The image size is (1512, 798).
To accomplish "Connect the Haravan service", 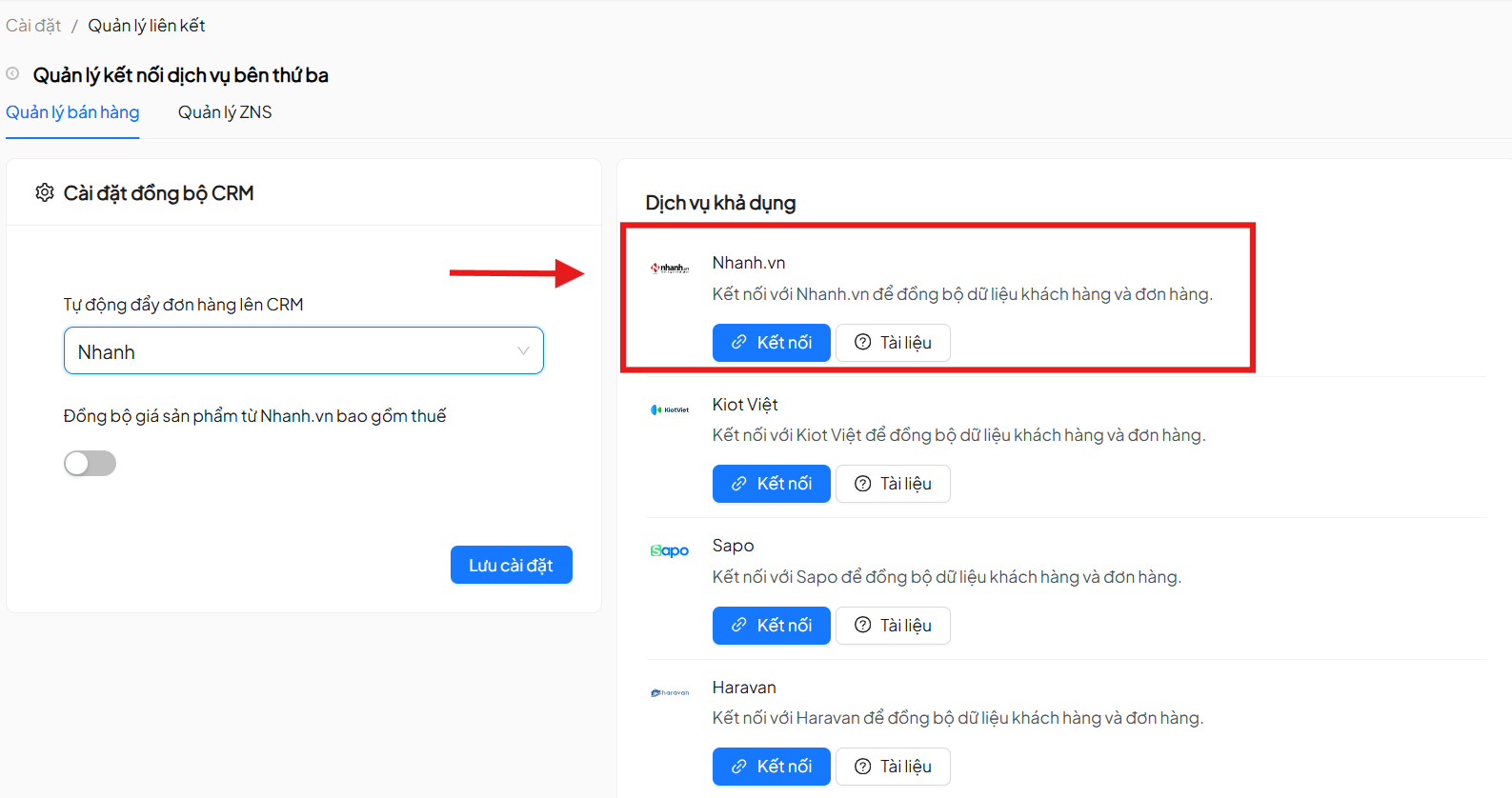I will [771, 767].
